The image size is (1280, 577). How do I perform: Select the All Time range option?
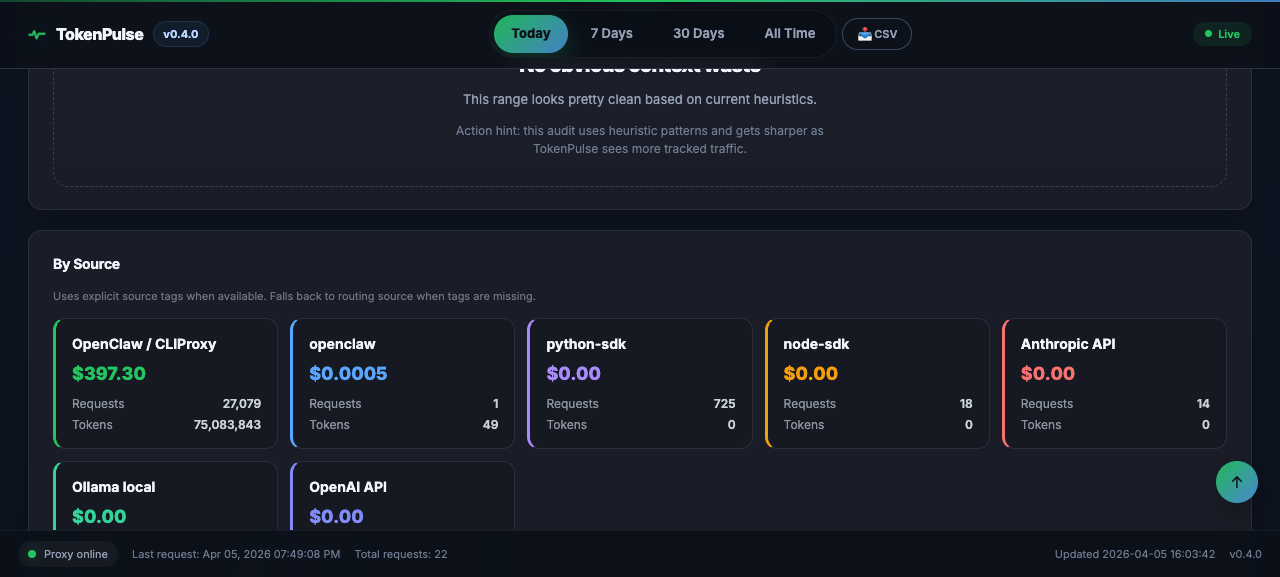click(x=790, y=33)
